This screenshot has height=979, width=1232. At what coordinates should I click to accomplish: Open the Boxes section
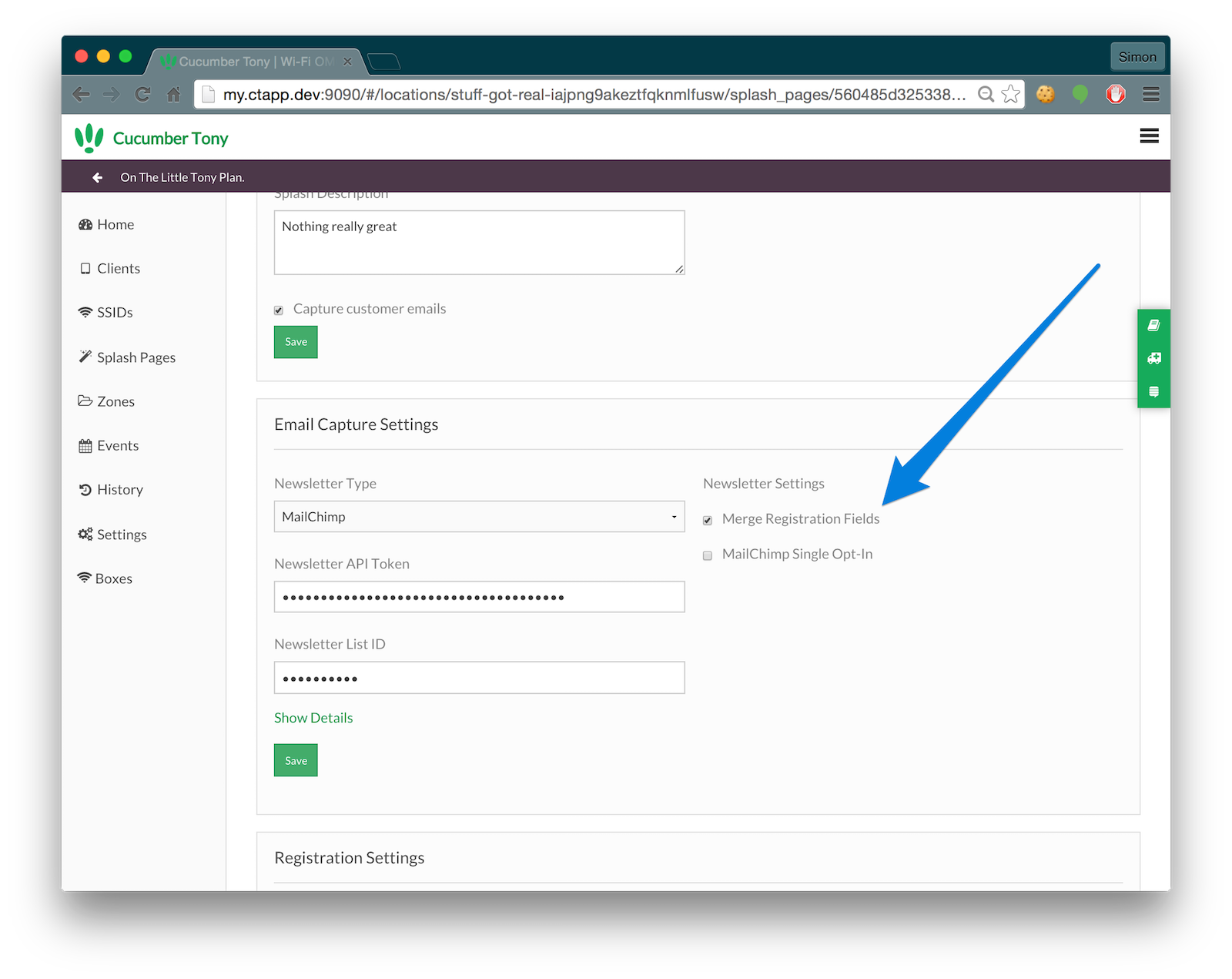coord(114,578)
